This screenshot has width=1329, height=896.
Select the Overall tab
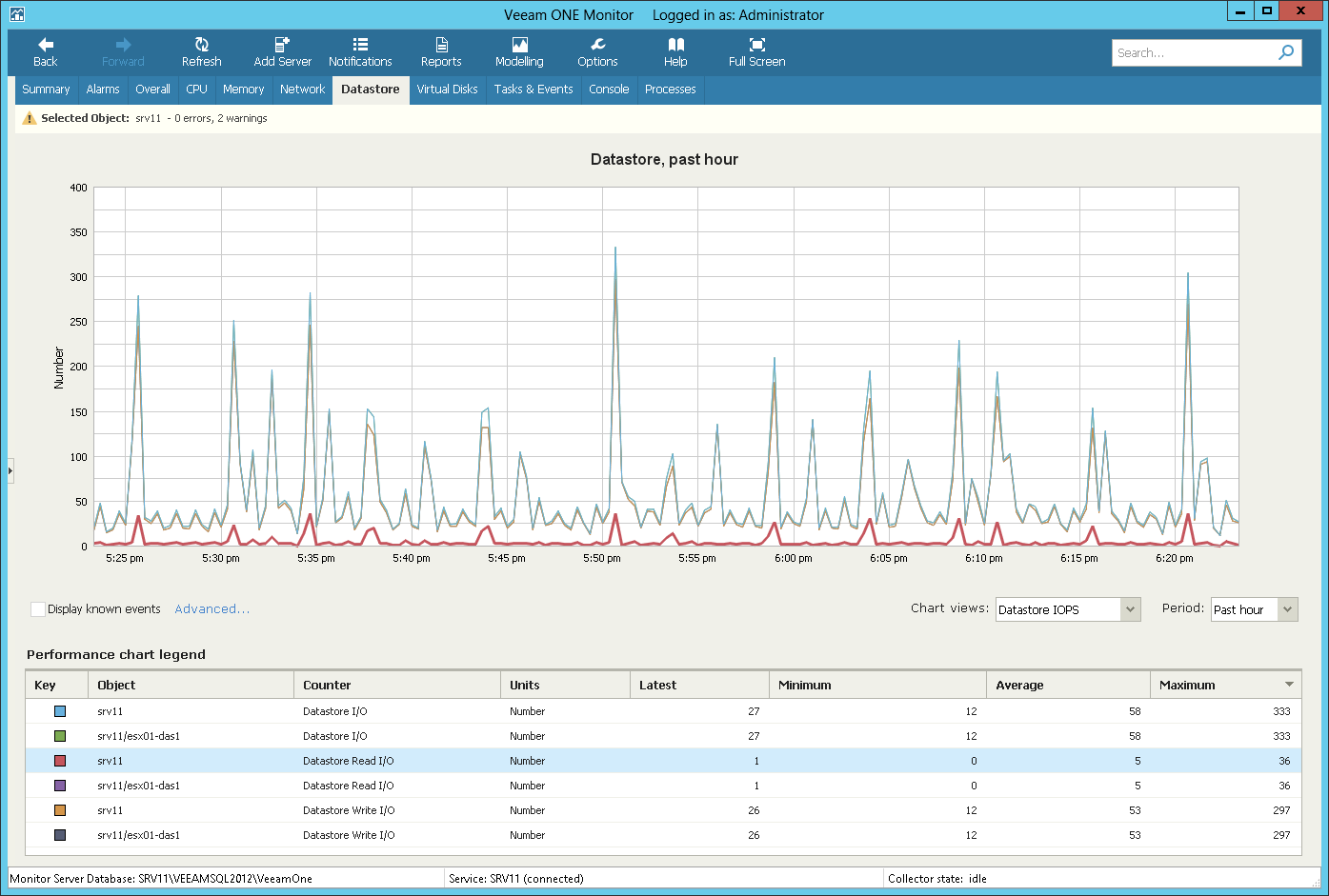152,90
